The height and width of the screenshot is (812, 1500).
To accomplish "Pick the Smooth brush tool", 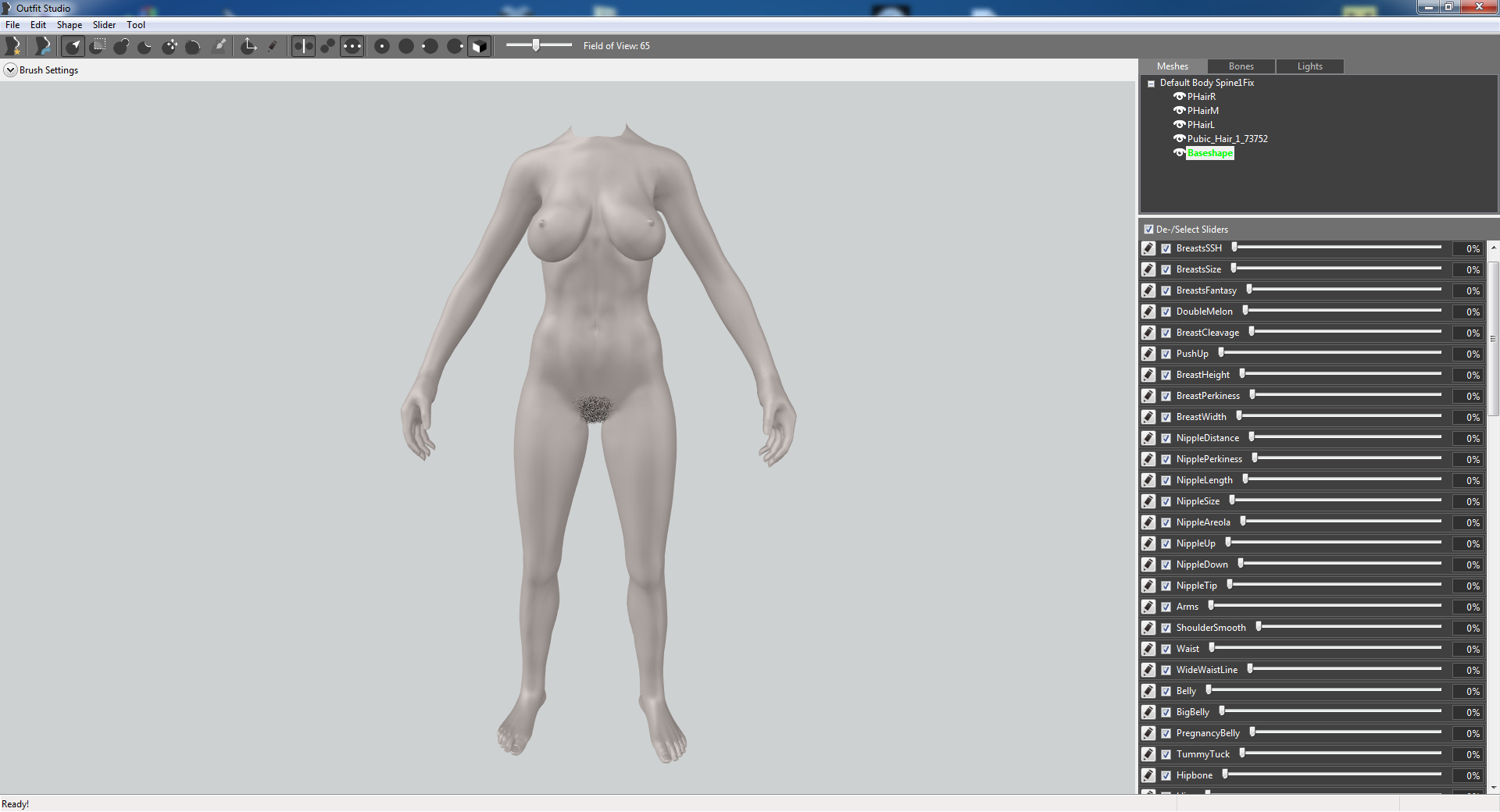I will click(x=194, y=46).
